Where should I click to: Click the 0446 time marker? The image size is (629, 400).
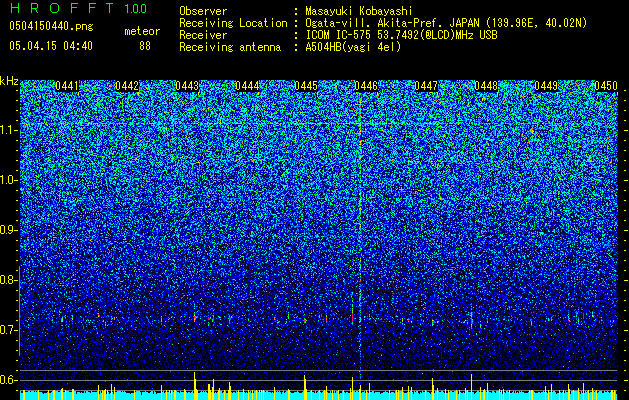(x=366, y=86)
